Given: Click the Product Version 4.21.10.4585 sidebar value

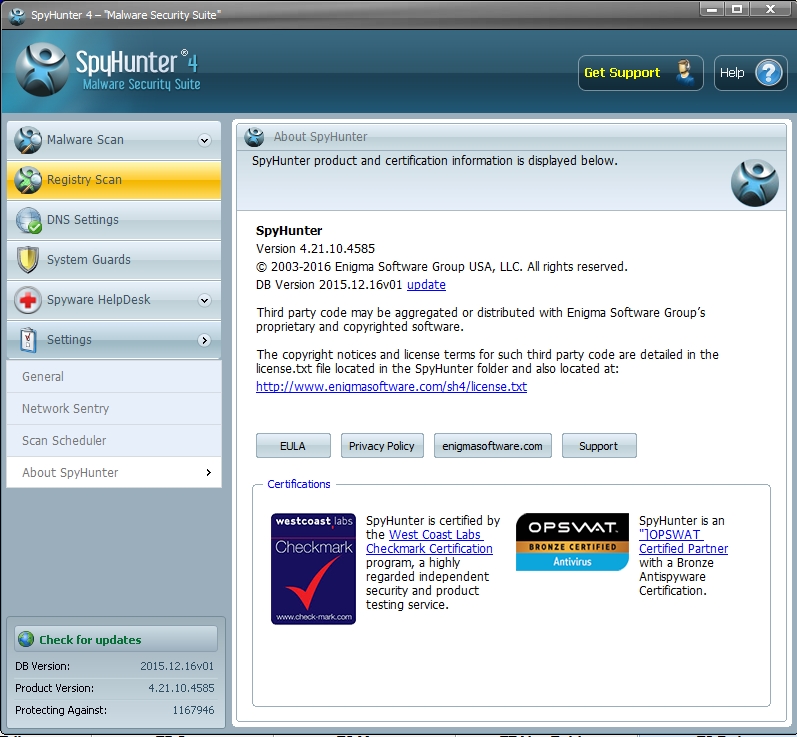Looking at the screenshot, I should tap(181, 688).
